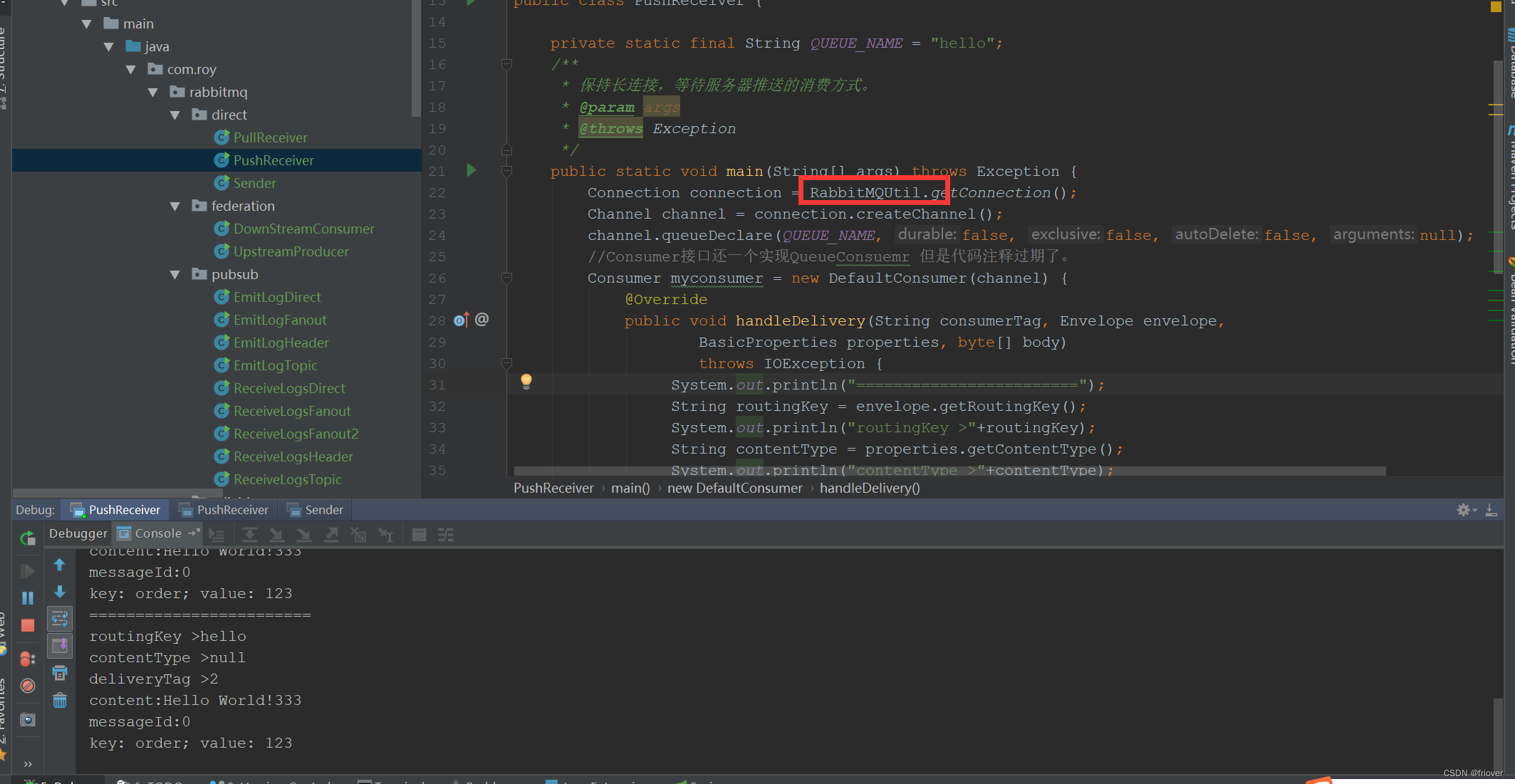Pause the running program
The width and height of the screenshot is (1515, 784).
click(x=28, y=598)
